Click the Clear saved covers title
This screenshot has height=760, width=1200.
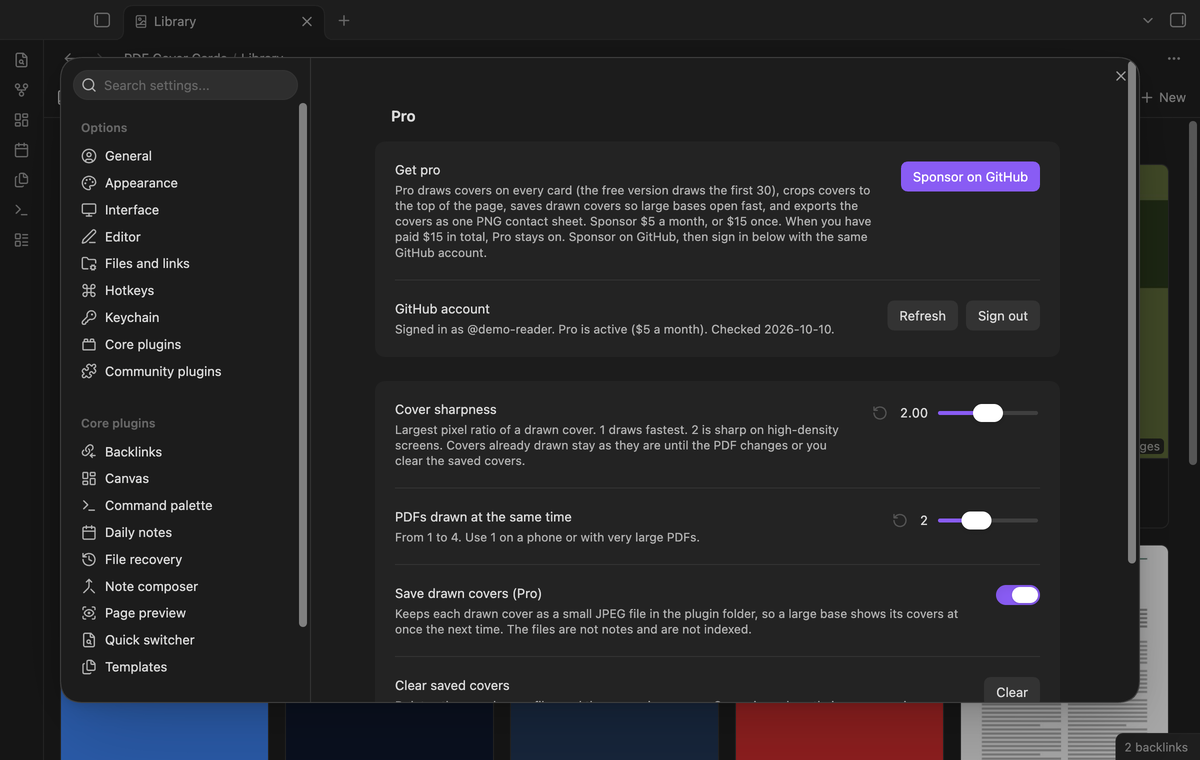[x=452, y=685]
